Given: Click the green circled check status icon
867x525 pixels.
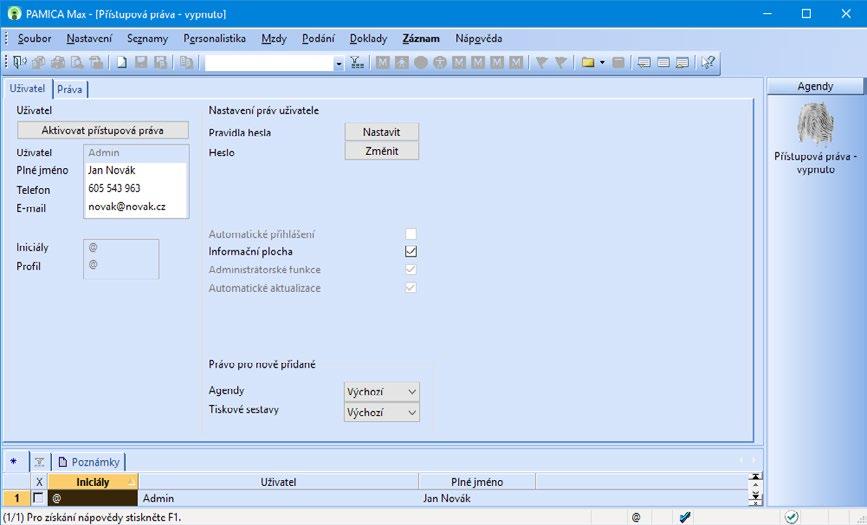Looking at the screenshot, I should (x=791, y=517).
